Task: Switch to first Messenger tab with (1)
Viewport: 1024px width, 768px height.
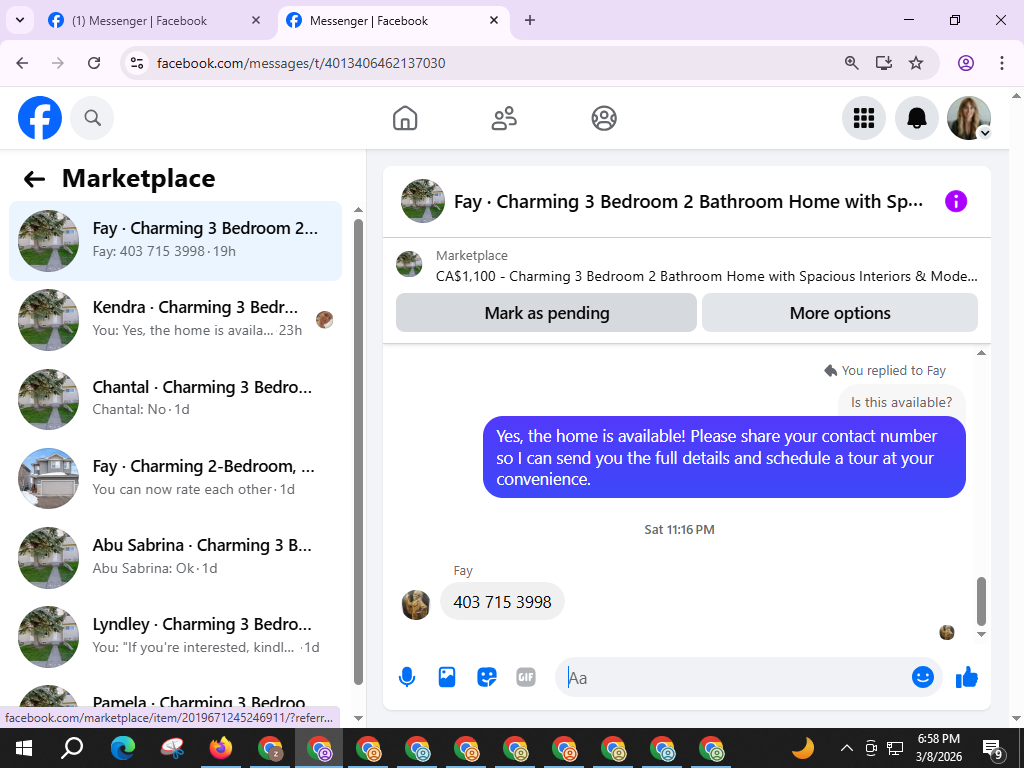Action: pos(155,20)
